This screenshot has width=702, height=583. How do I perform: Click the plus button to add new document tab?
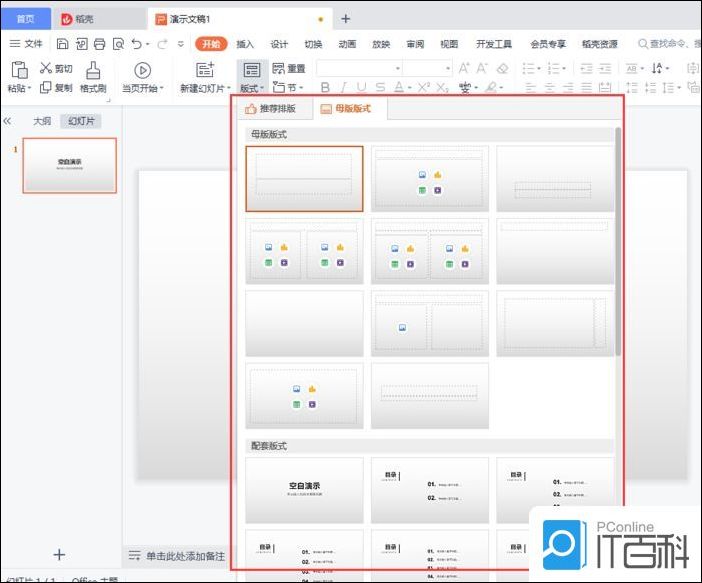tap(346, 18)
